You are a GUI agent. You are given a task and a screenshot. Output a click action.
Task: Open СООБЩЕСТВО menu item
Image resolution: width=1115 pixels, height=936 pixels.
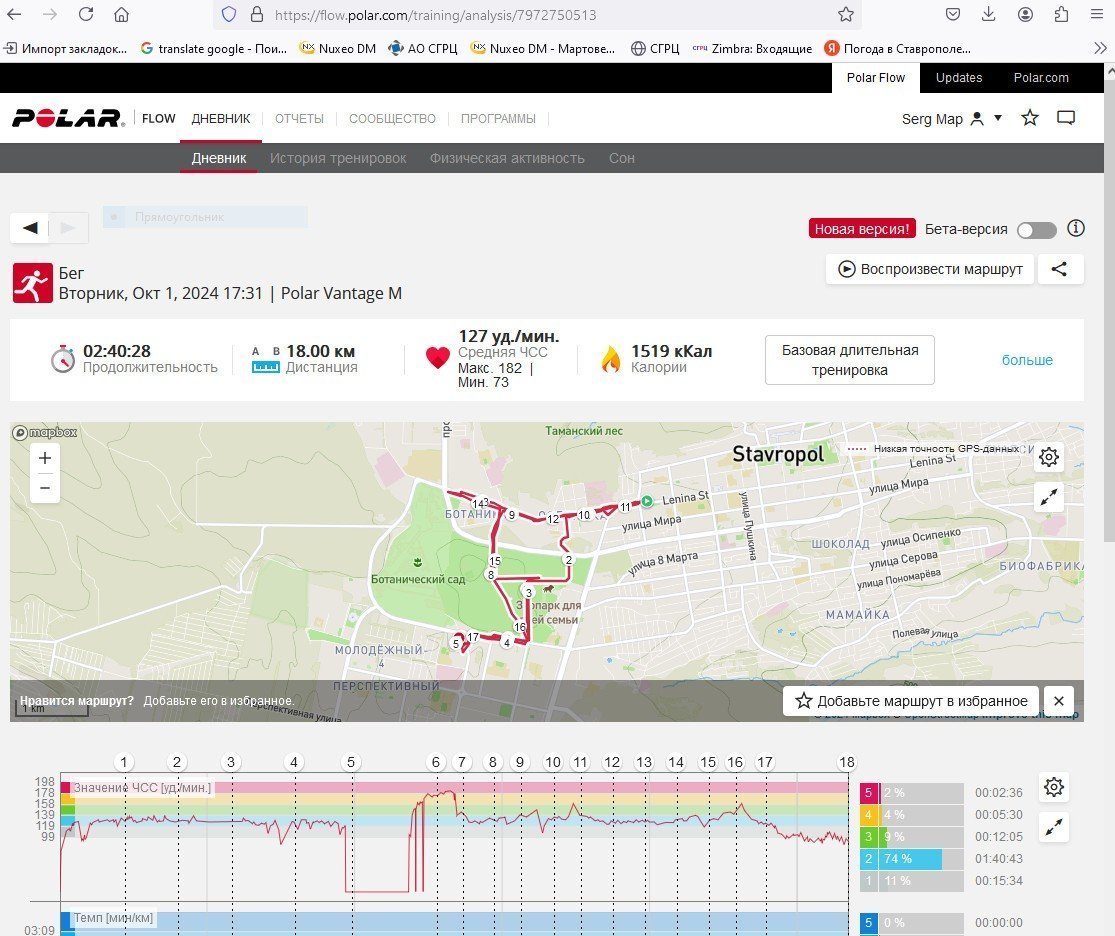click(393, 119)
